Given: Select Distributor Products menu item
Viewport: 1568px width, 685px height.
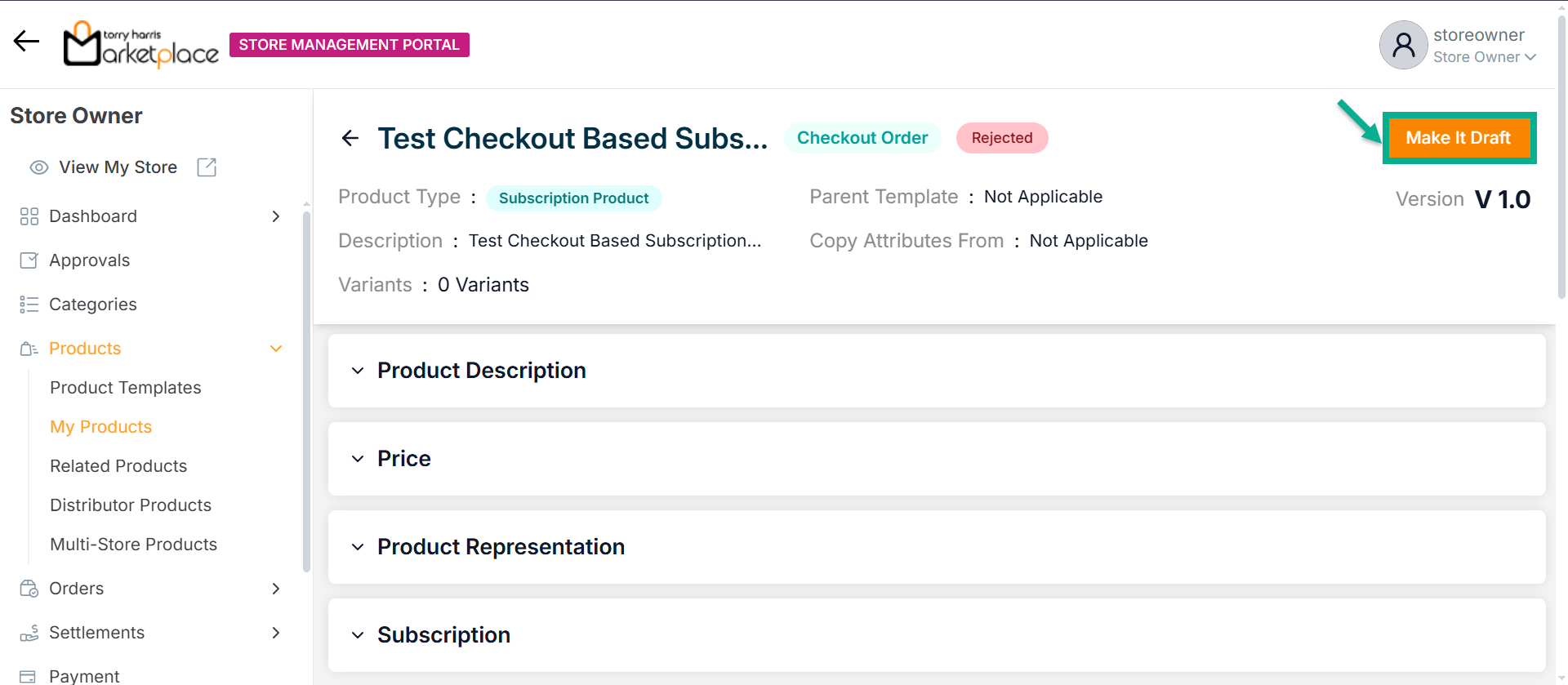Looking at the screenshot, I should [131, 505].
